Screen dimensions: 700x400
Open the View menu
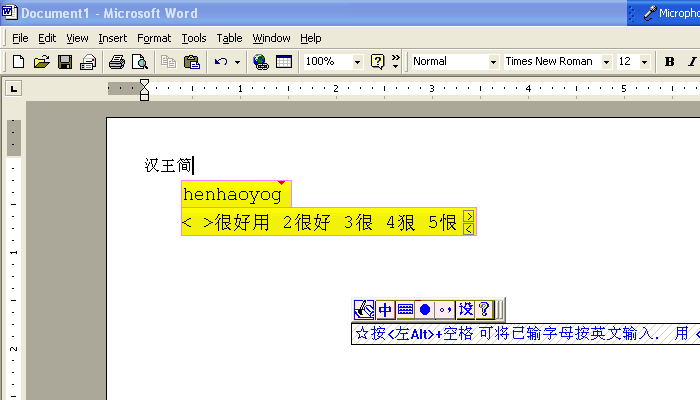pyautogui.click(x=77, y=38)
